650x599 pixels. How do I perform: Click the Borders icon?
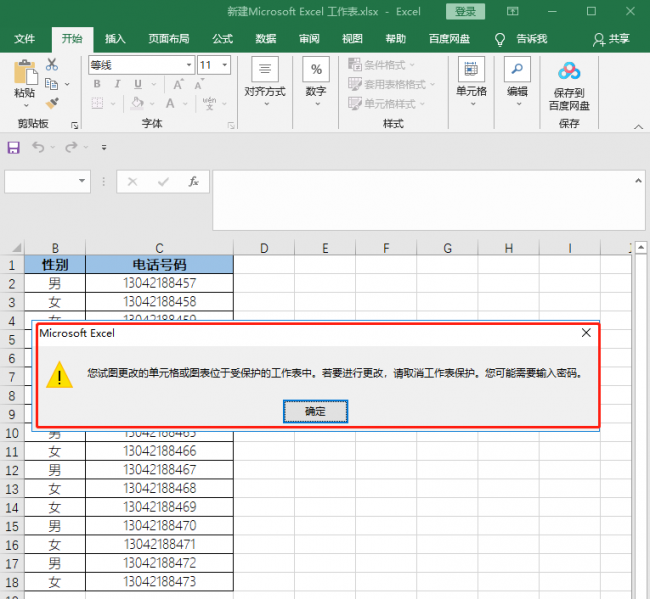97,103
